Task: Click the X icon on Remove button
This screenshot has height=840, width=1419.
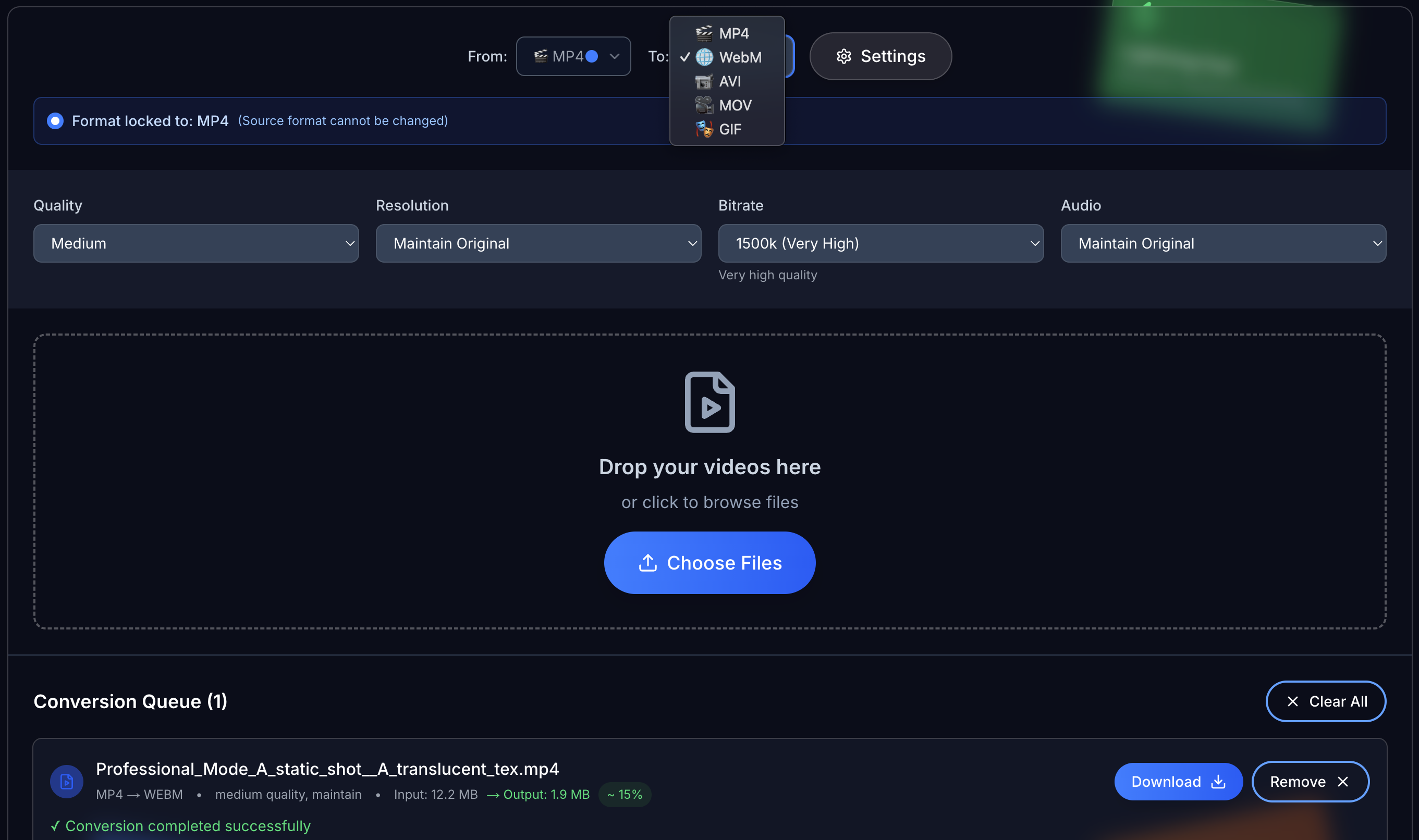Action: click(x=1342, y=782)
